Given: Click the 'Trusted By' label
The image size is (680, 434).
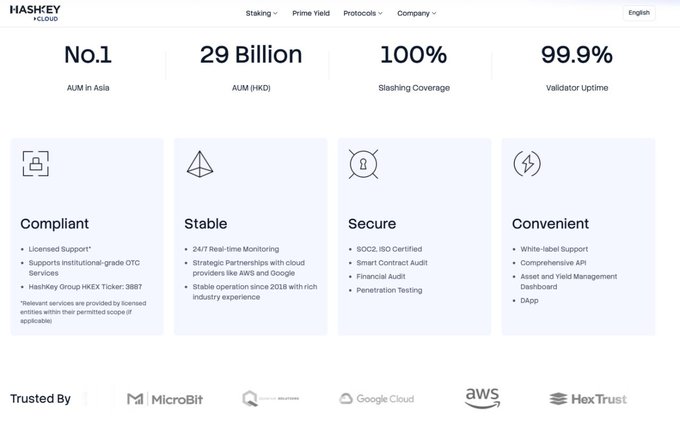Looking at the screenshot, I should [40, 399].
